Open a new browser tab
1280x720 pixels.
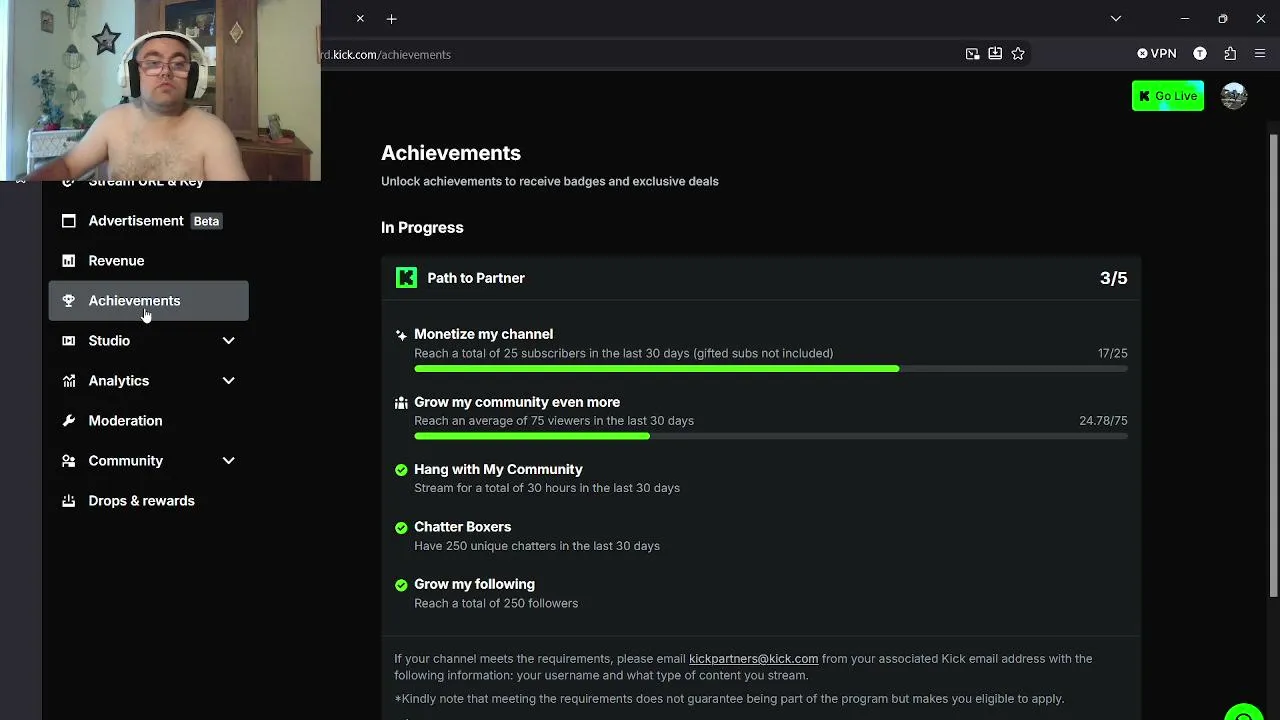point(392,19)
